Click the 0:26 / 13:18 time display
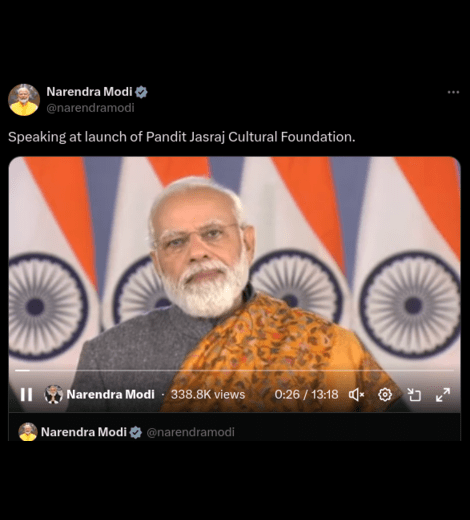470x520 pixels. tap(306, 395)
